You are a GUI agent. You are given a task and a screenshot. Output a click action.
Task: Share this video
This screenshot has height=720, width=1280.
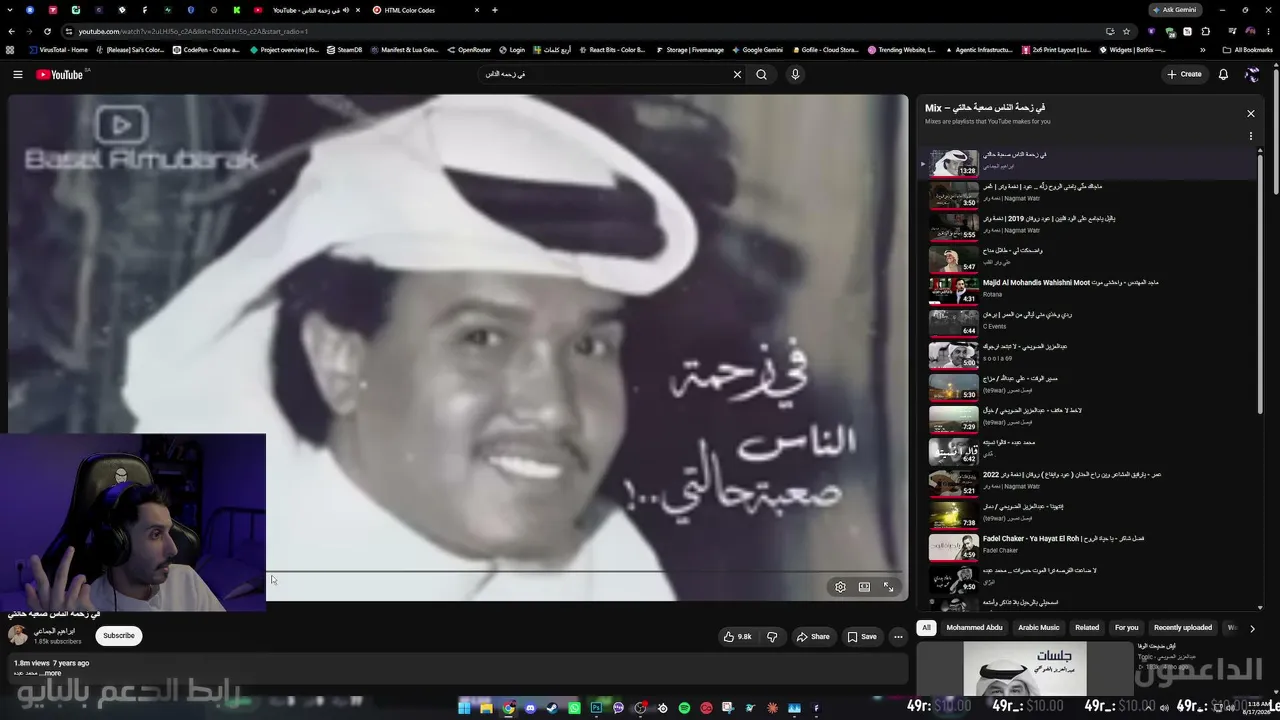812,636
